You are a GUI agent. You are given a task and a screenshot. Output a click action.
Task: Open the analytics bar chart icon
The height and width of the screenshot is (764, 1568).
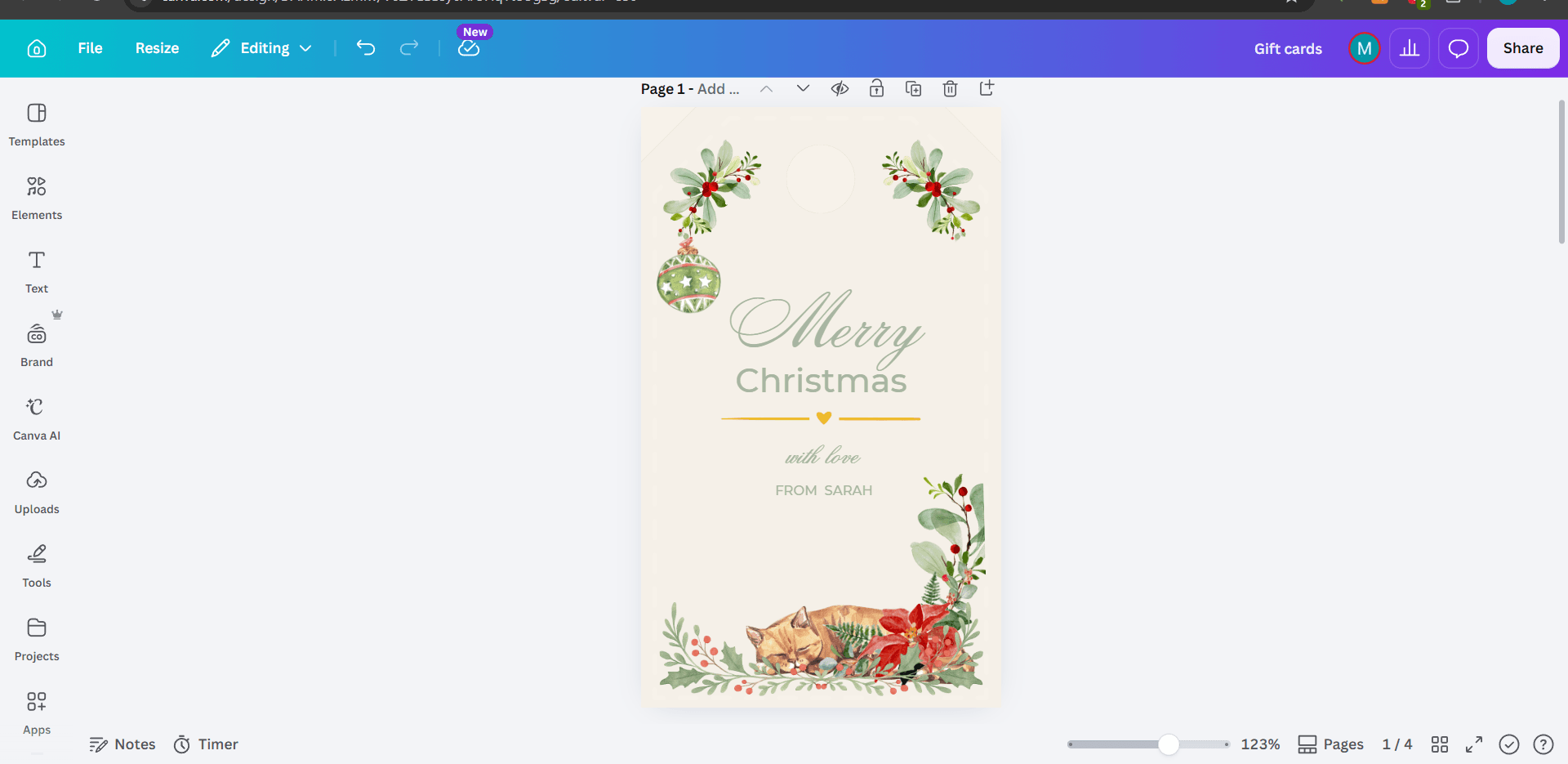click(1410, 48)
